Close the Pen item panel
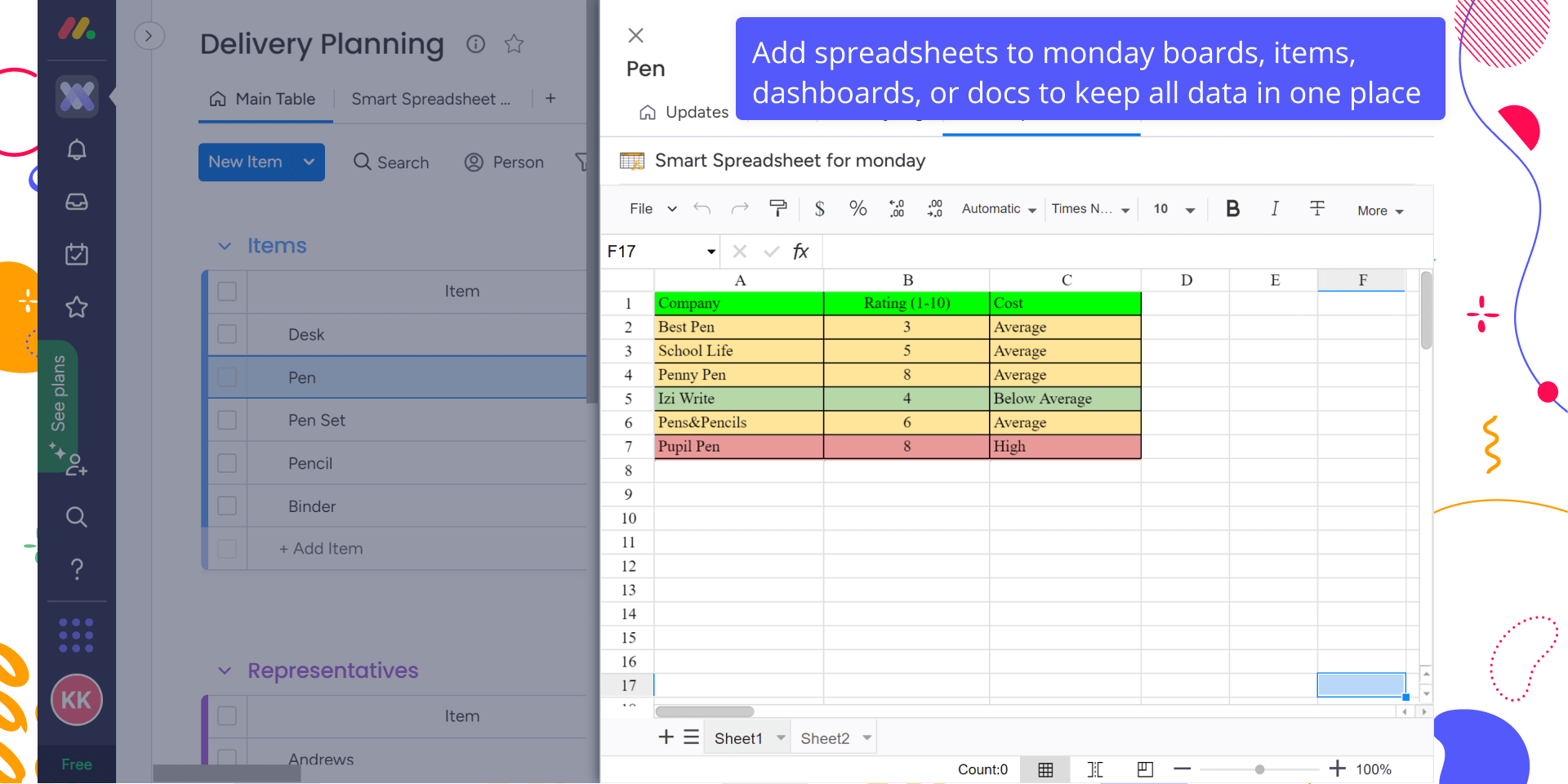The height and width of the screenshot is (784, 1568). click(636, 35)
